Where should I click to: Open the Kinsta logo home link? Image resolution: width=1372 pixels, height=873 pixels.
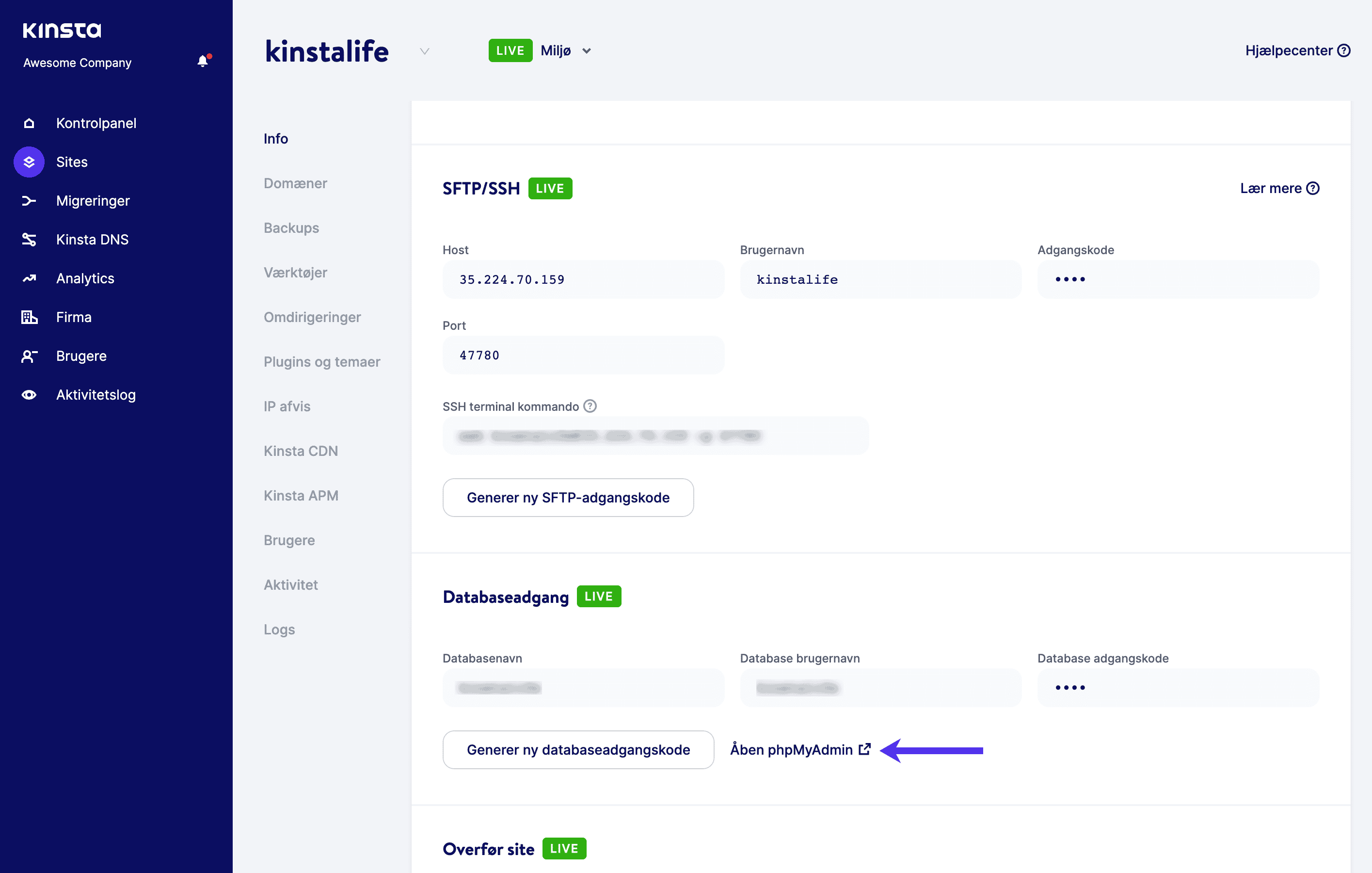(x=62, y=30)
